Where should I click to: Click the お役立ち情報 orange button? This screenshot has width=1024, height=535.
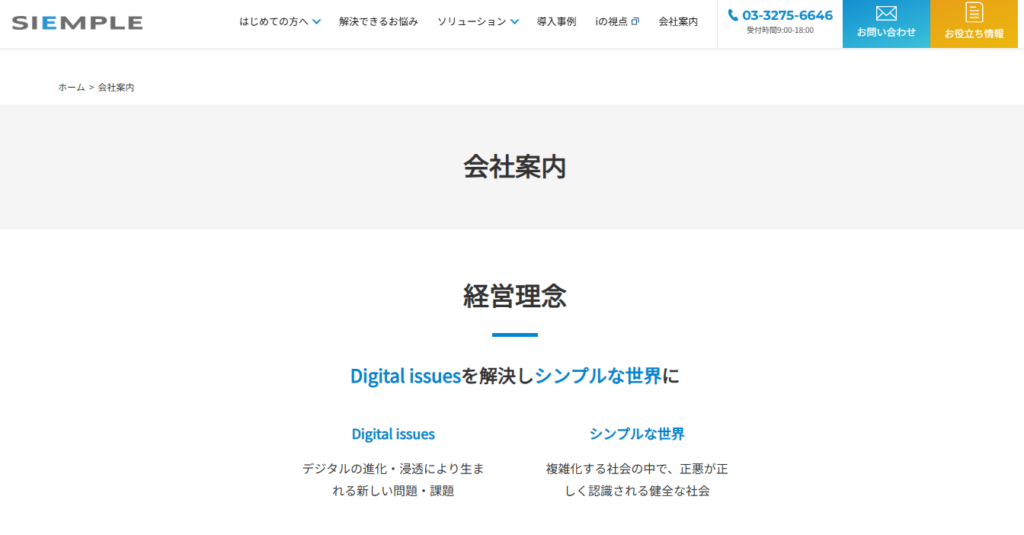pos(974,24)
